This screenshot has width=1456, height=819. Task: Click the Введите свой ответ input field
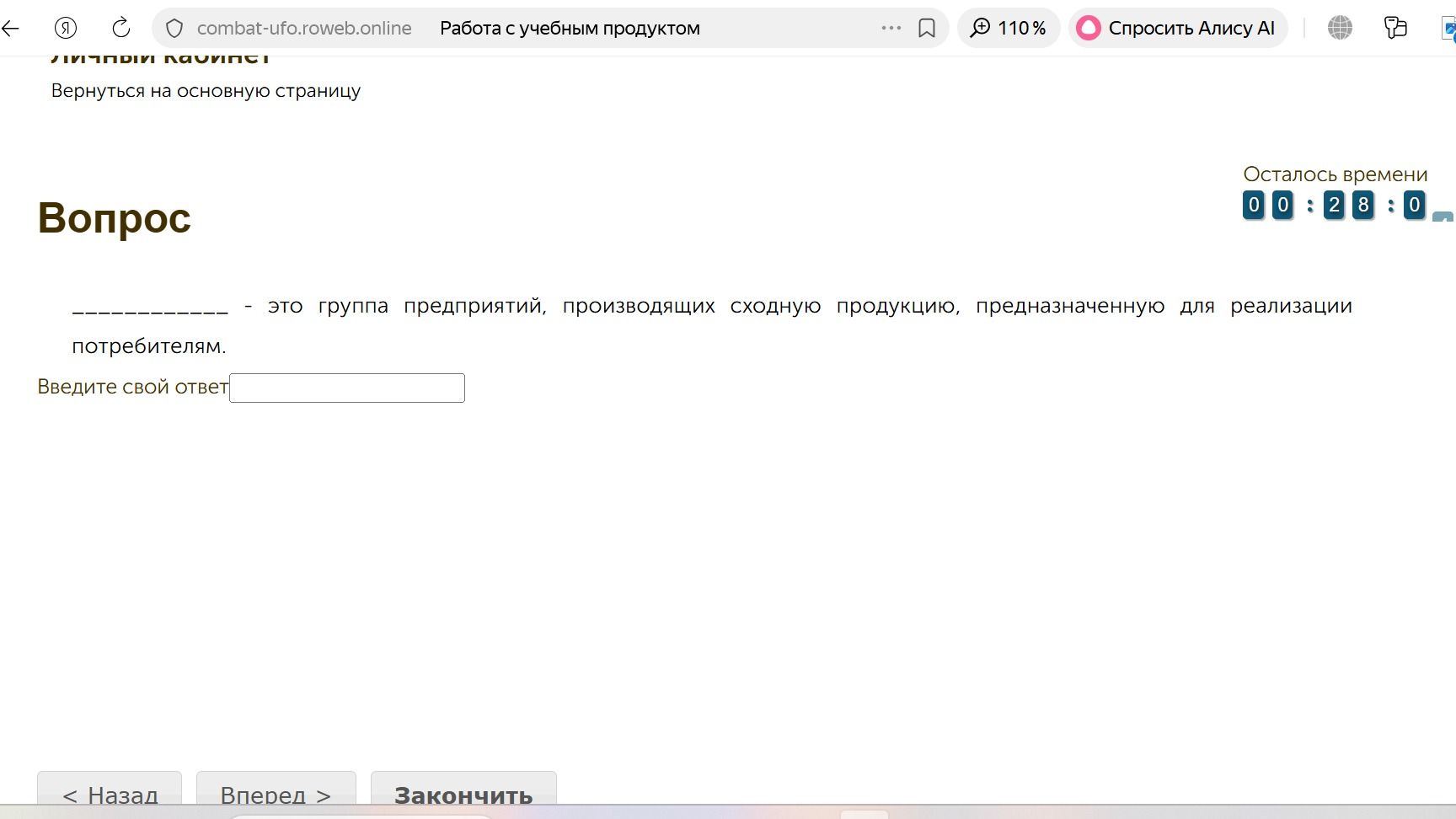click(347, 388)
